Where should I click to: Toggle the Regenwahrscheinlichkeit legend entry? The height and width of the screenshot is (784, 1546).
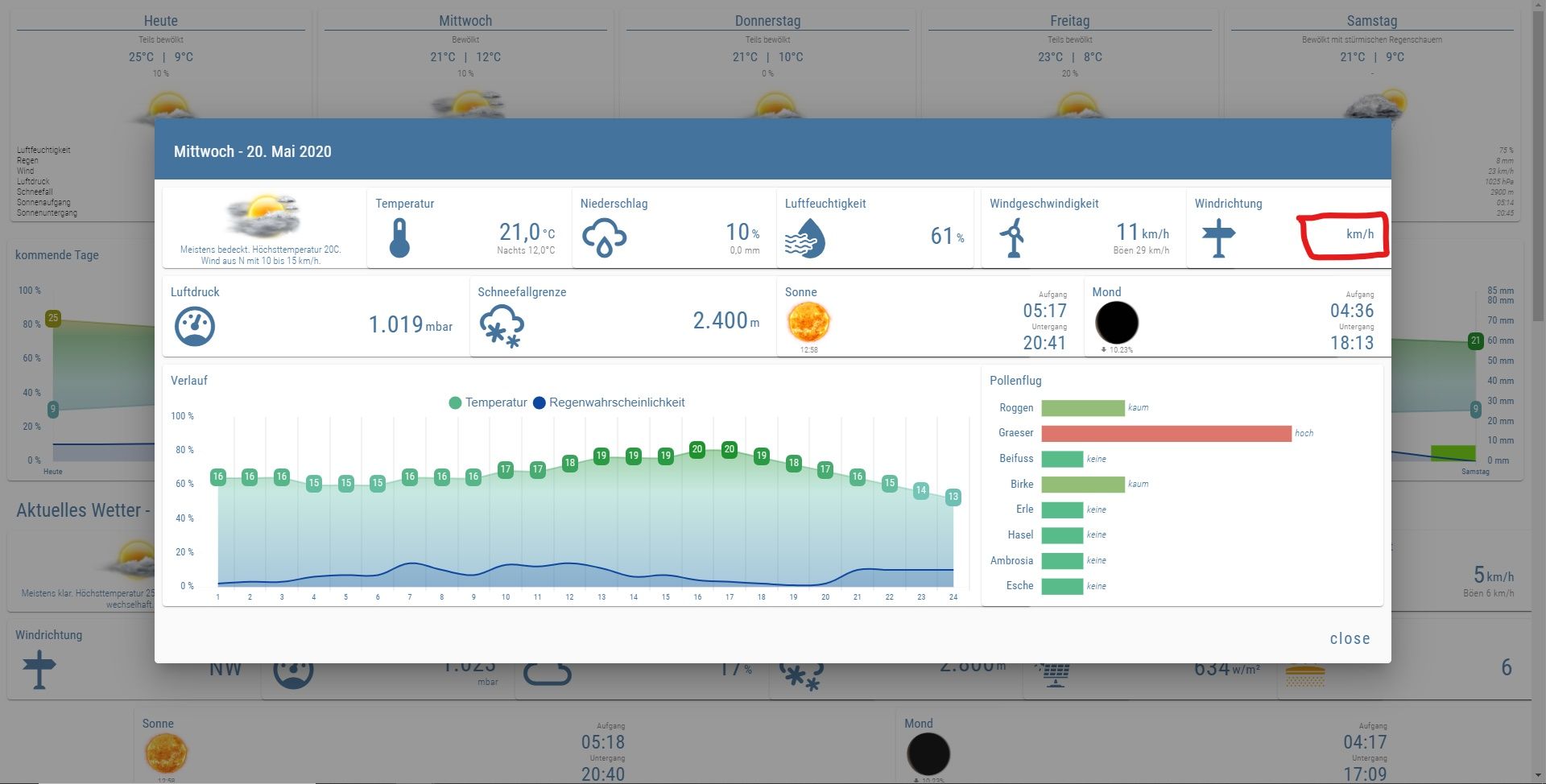609,402
